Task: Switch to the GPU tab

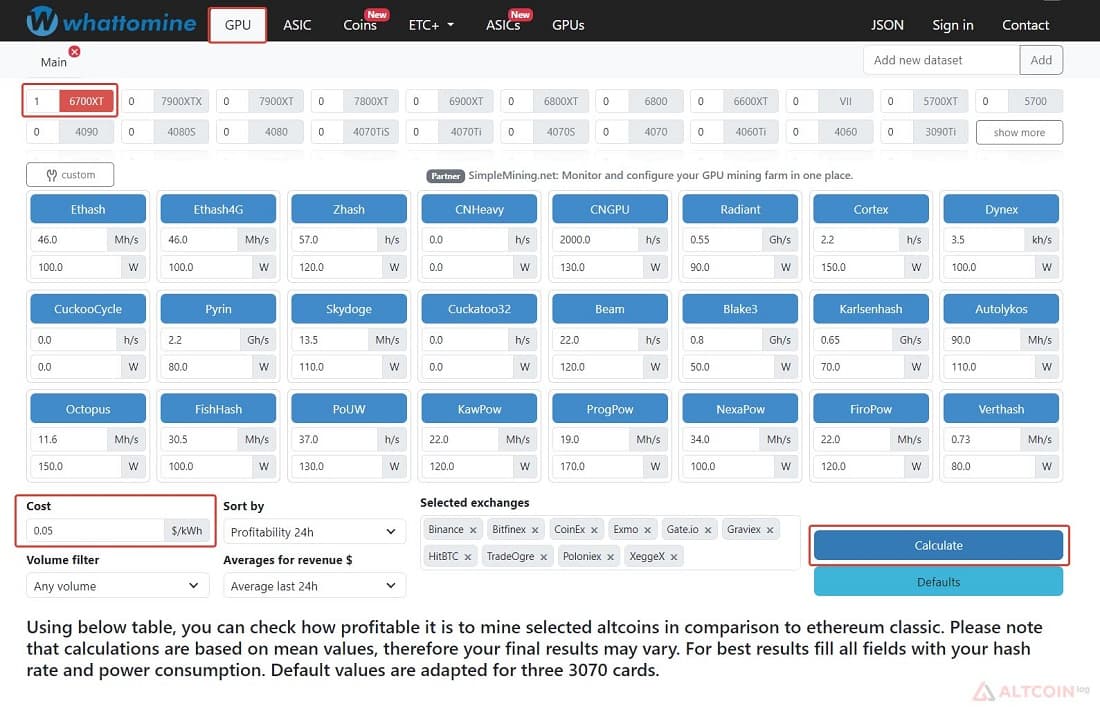Action: click(x=238, y=25)
